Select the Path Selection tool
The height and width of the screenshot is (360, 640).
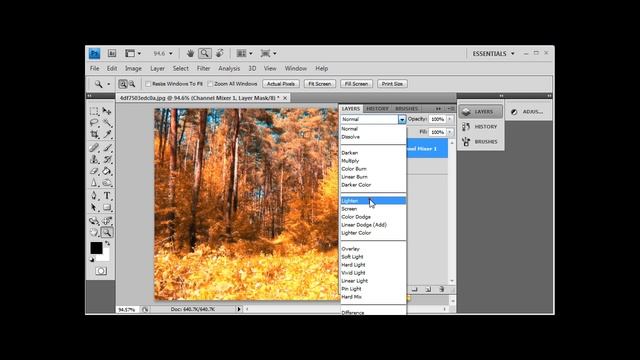[94, 208]
